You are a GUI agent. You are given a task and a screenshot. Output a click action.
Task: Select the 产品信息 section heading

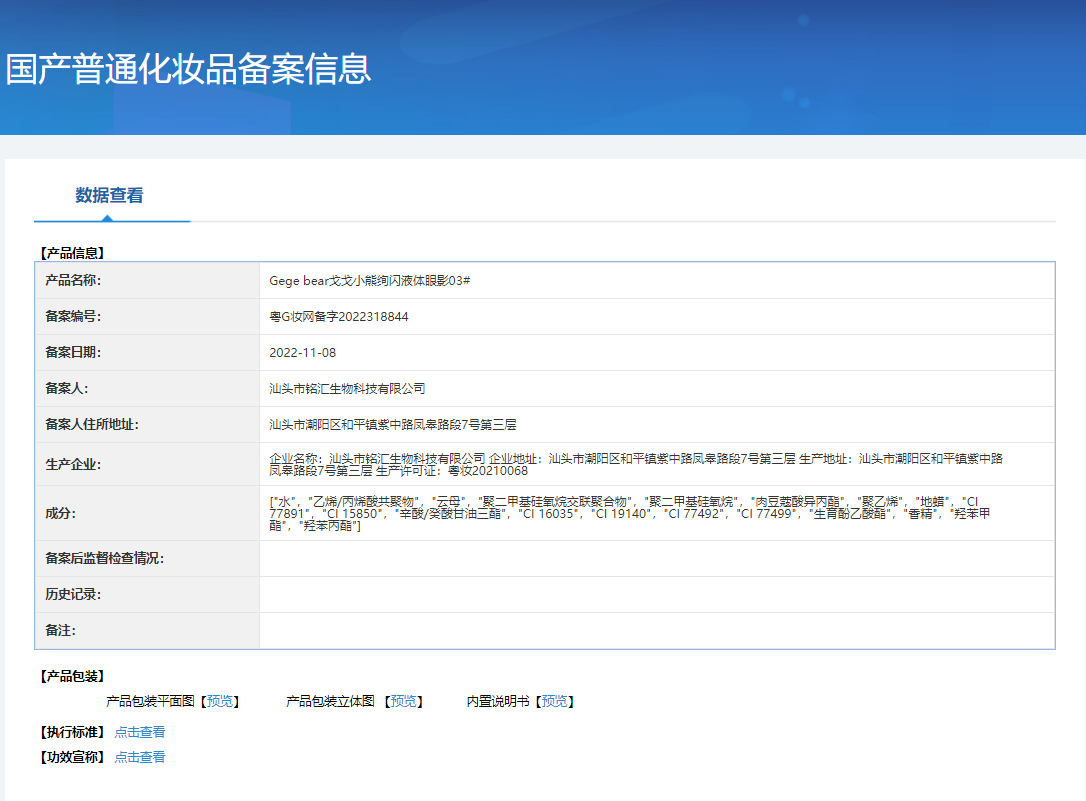(72, 253)
